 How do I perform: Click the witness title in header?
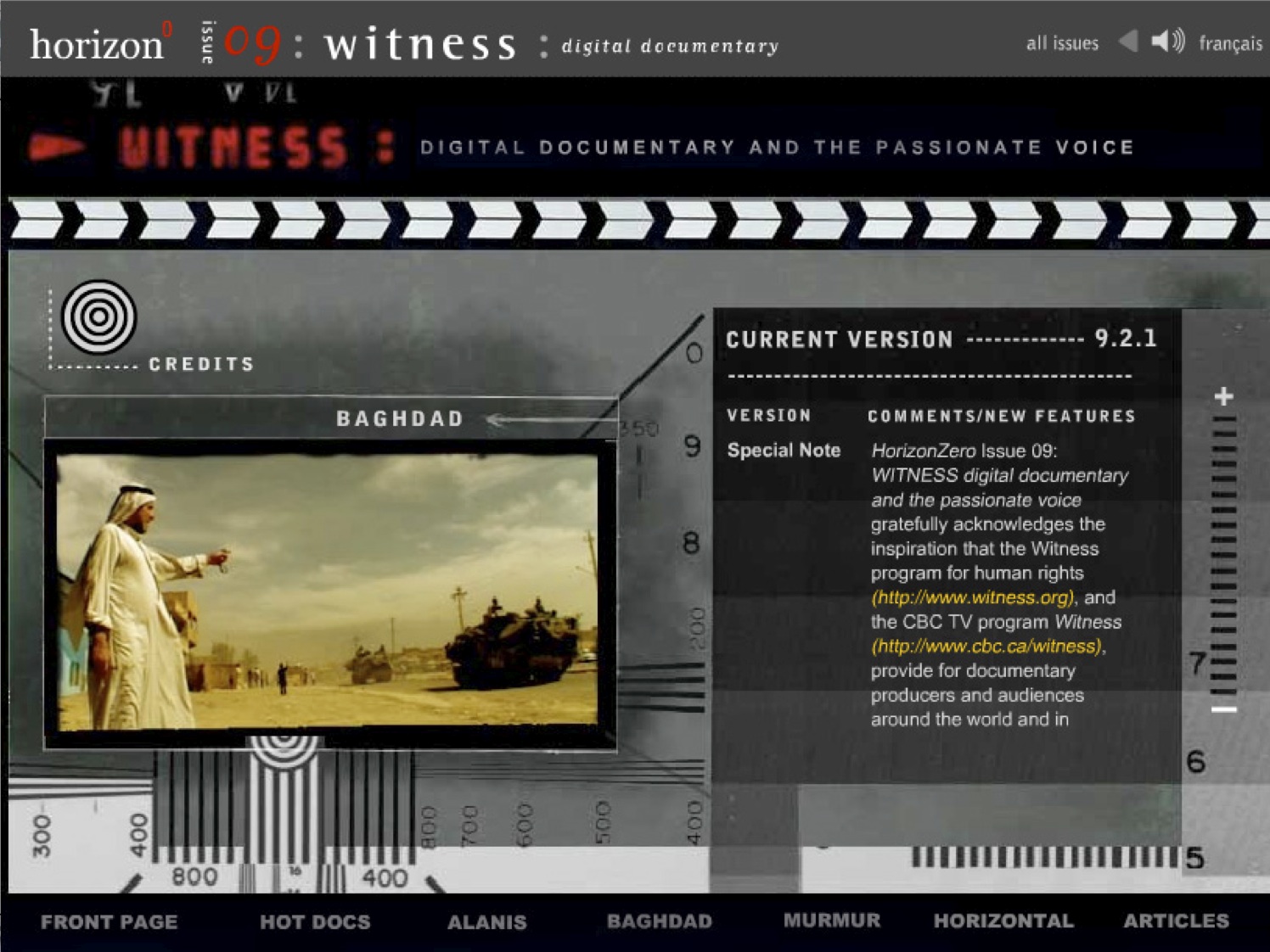coord(420,44)
